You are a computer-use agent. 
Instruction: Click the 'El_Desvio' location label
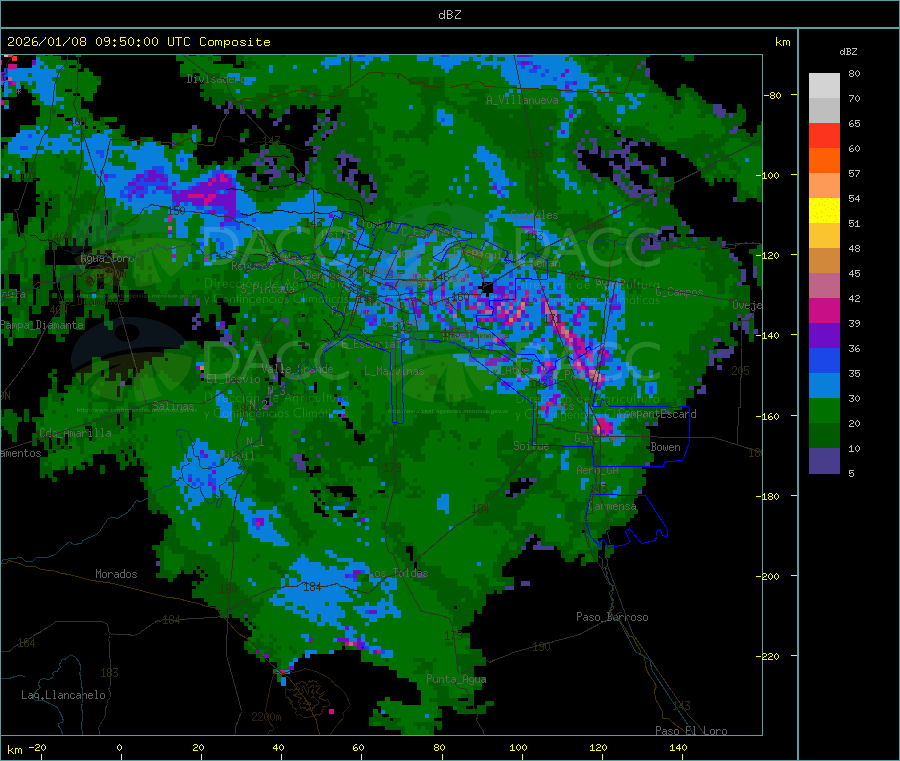tap(233, 379)
